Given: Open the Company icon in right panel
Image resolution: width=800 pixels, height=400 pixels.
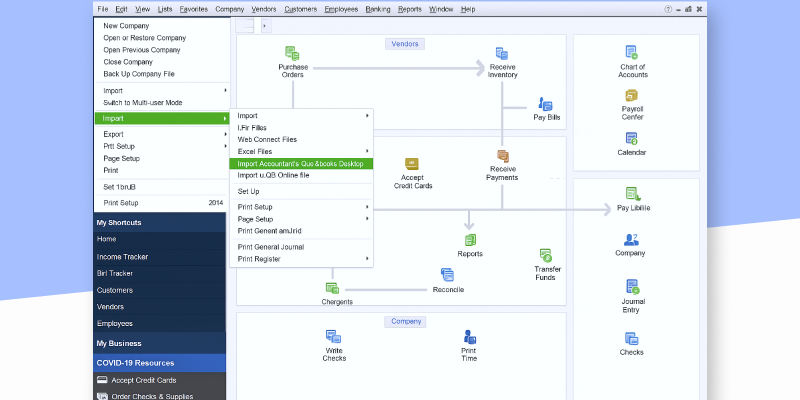Looking at the screenshot, I should pyautogui.click(x=632, y=240).
